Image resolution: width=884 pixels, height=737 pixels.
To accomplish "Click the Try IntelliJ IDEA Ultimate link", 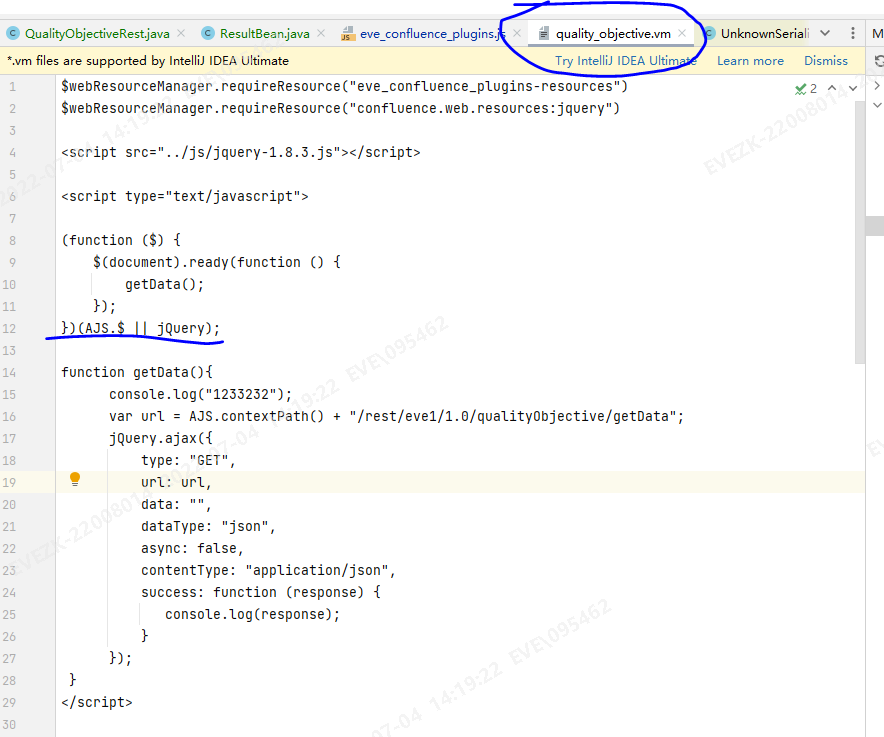I will (625, 61).
